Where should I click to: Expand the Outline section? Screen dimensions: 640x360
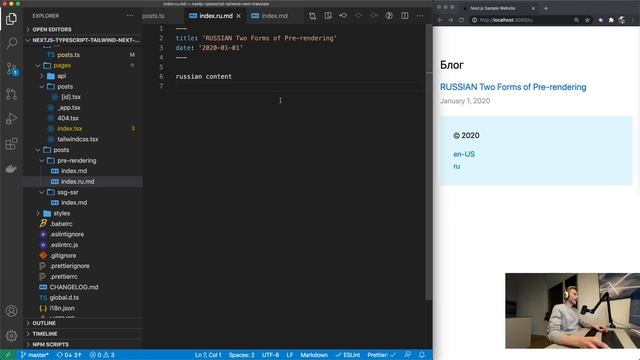coord(83,323)
